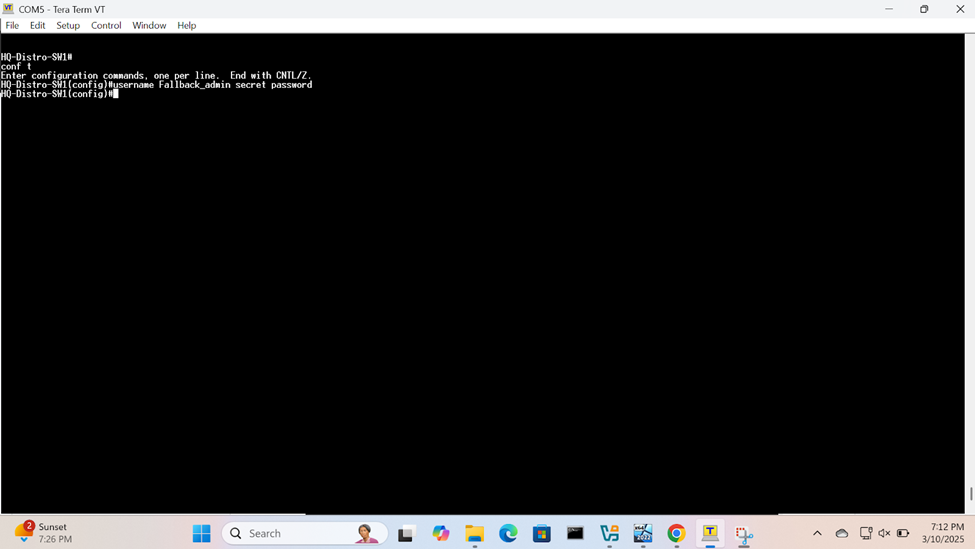975x549 pixels.
Task: Open Snipping Tool from taskbar
Action: (x=744, y=533)
